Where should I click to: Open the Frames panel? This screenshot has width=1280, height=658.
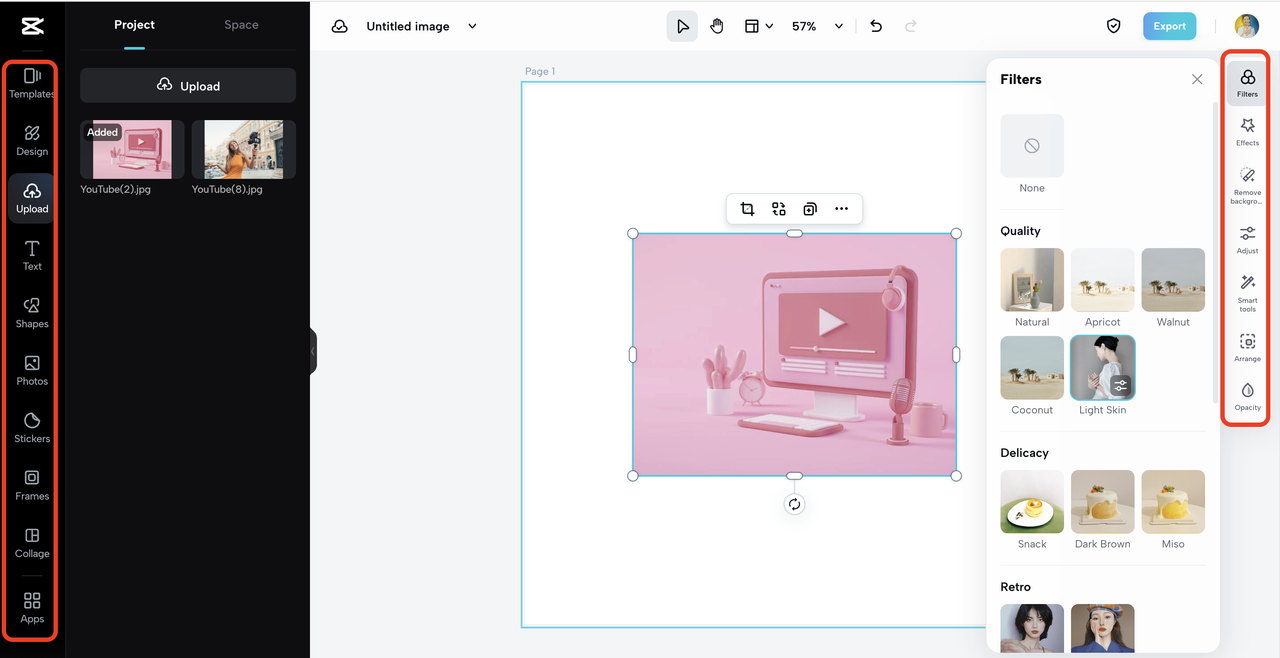(x=32, y=485)
